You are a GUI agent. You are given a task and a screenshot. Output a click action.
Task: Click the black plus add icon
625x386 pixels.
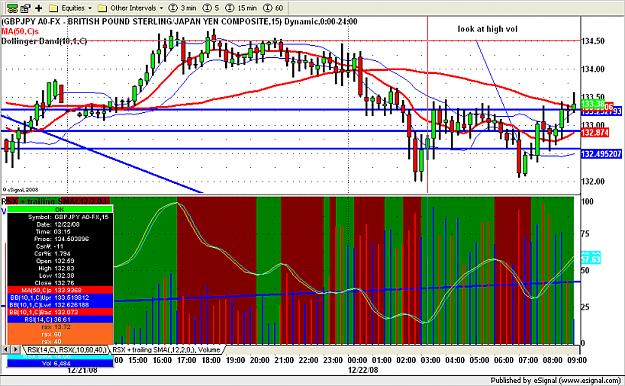pos(39,8)
